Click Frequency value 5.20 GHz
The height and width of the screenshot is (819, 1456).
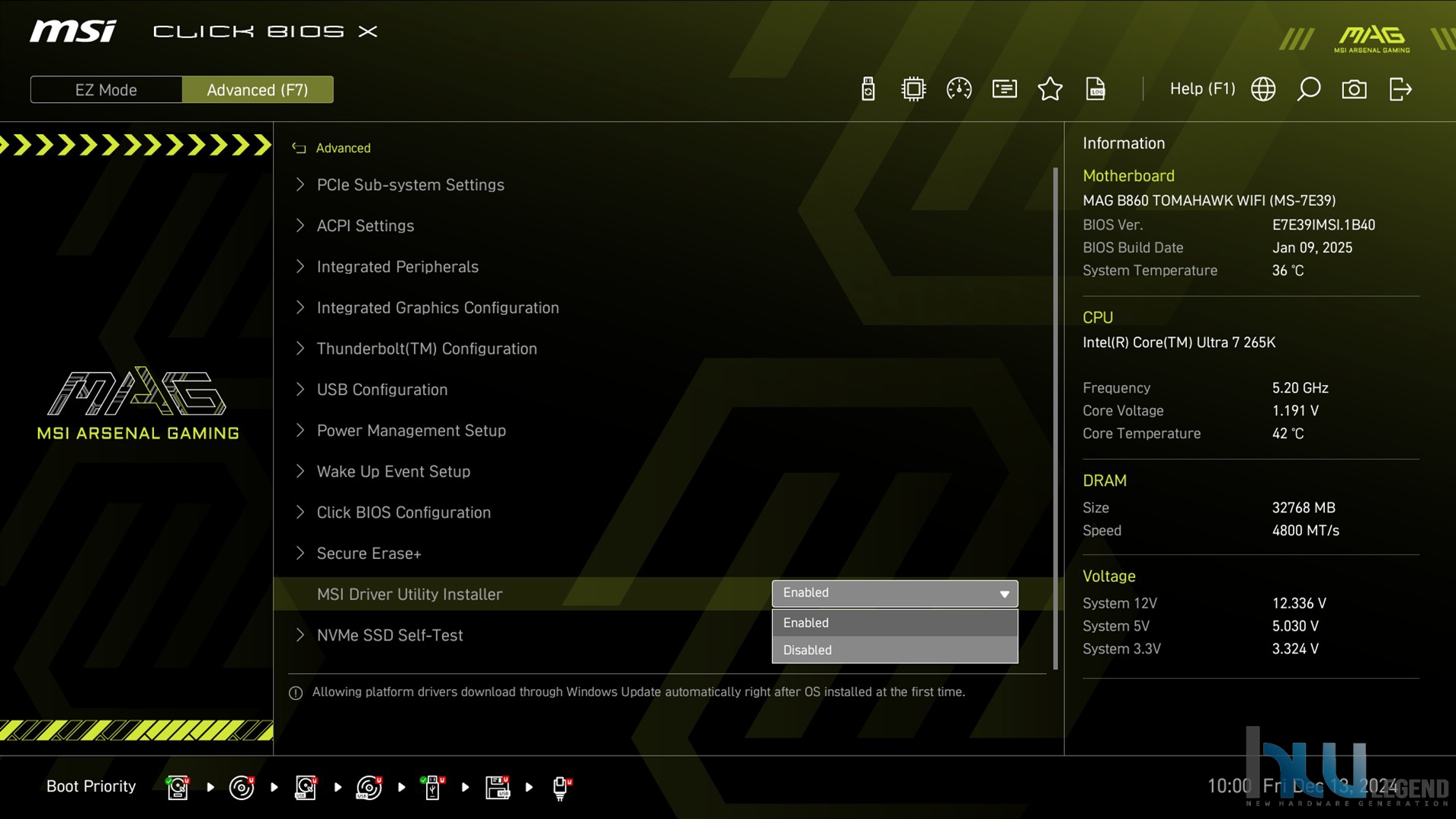[x=1300, y=388]
